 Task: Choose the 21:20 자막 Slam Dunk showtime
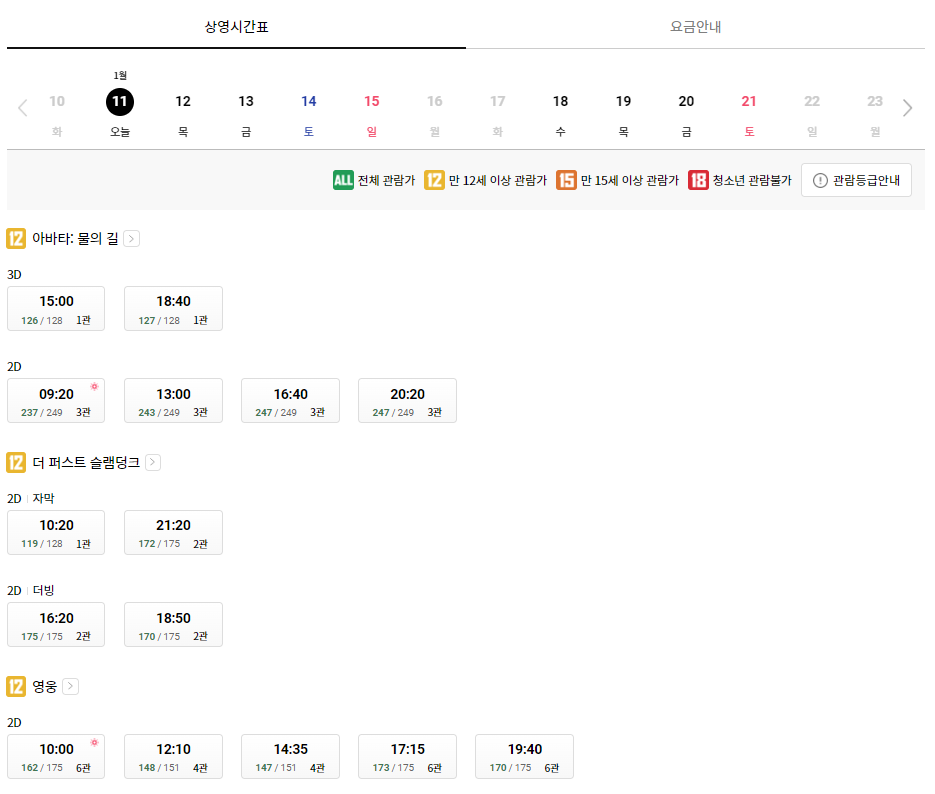click(x=173, y=532)
